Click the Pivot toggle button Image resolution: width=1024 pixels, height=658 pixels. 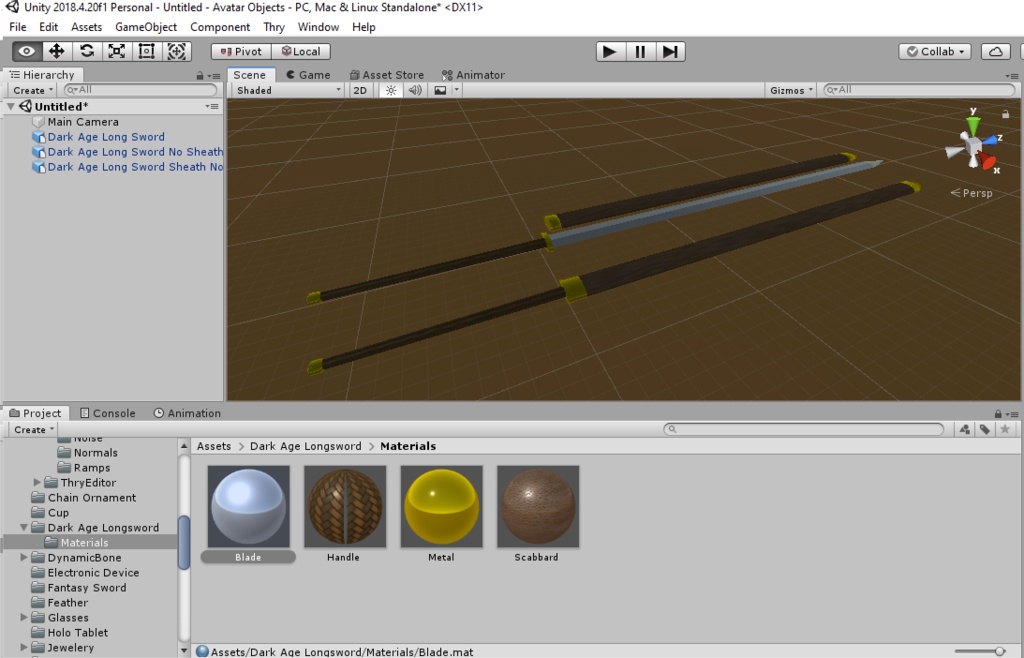pyautogui.click(x=240, y=50)
